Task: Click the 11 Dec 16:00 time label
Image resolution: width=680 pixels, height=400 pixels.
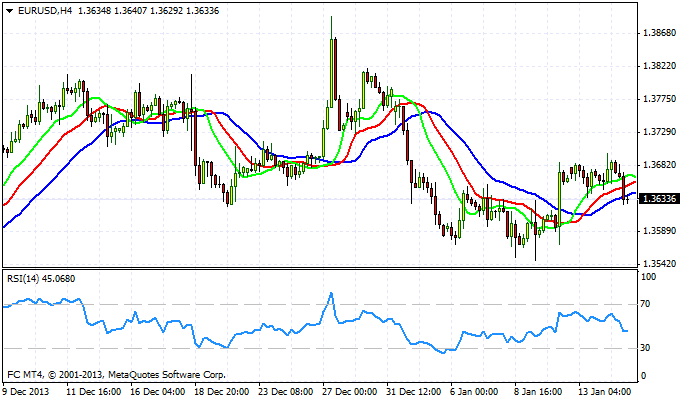Action: pyautogui.click(x=93, y=392)
